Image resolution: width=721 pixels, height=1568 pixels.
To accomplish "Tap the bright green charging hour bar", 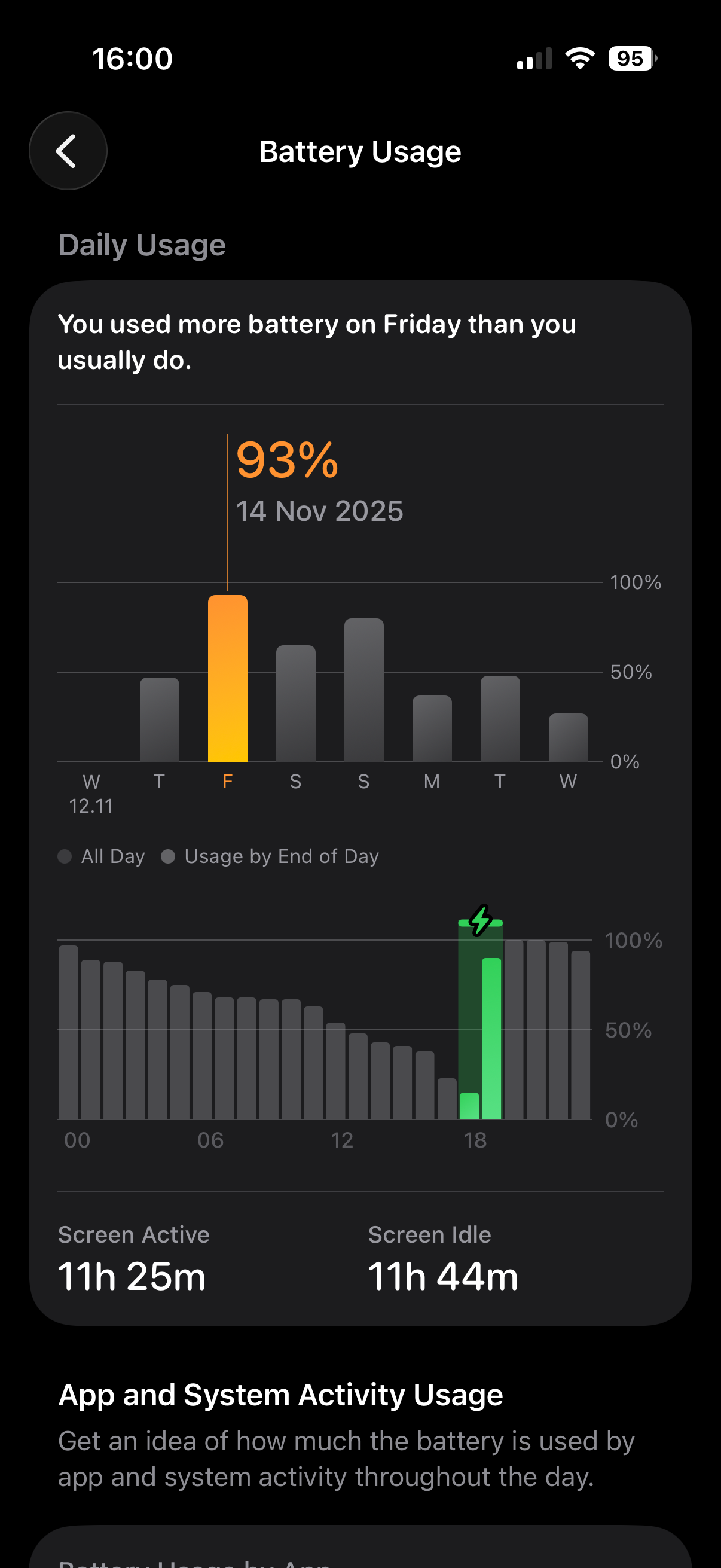I will pyautogui.click(x=491, y=1038).
